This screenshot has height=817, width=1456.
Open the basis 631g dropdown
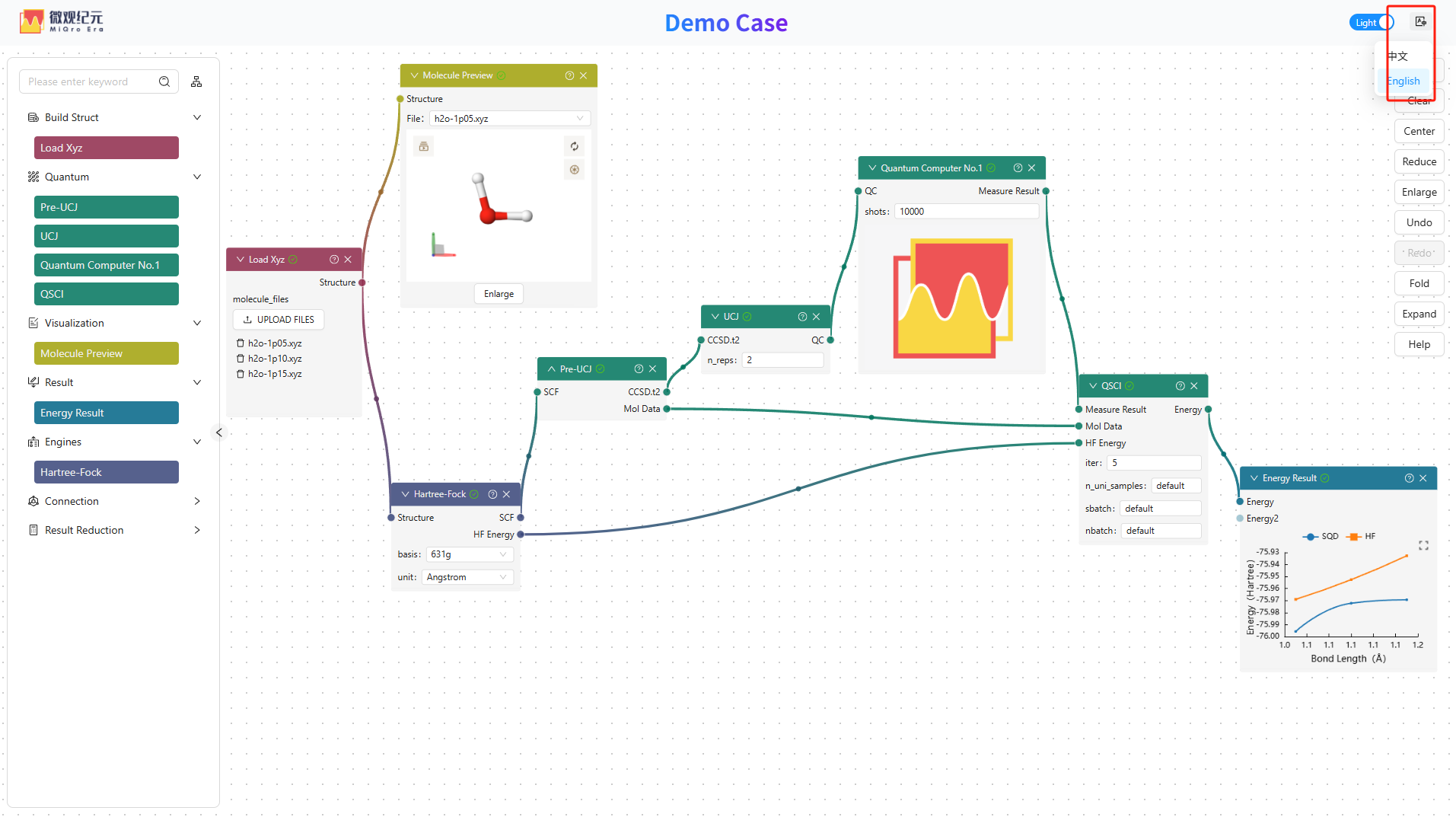pos(469,554)
